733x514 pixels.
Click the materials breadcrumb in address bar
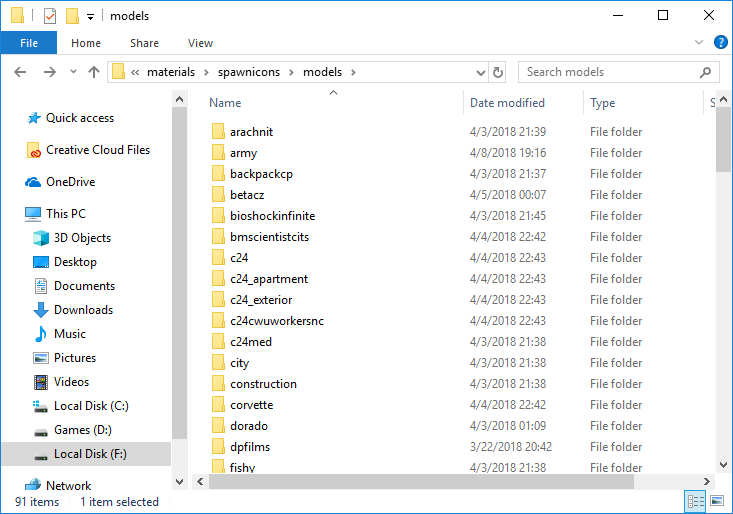(171, 72)
